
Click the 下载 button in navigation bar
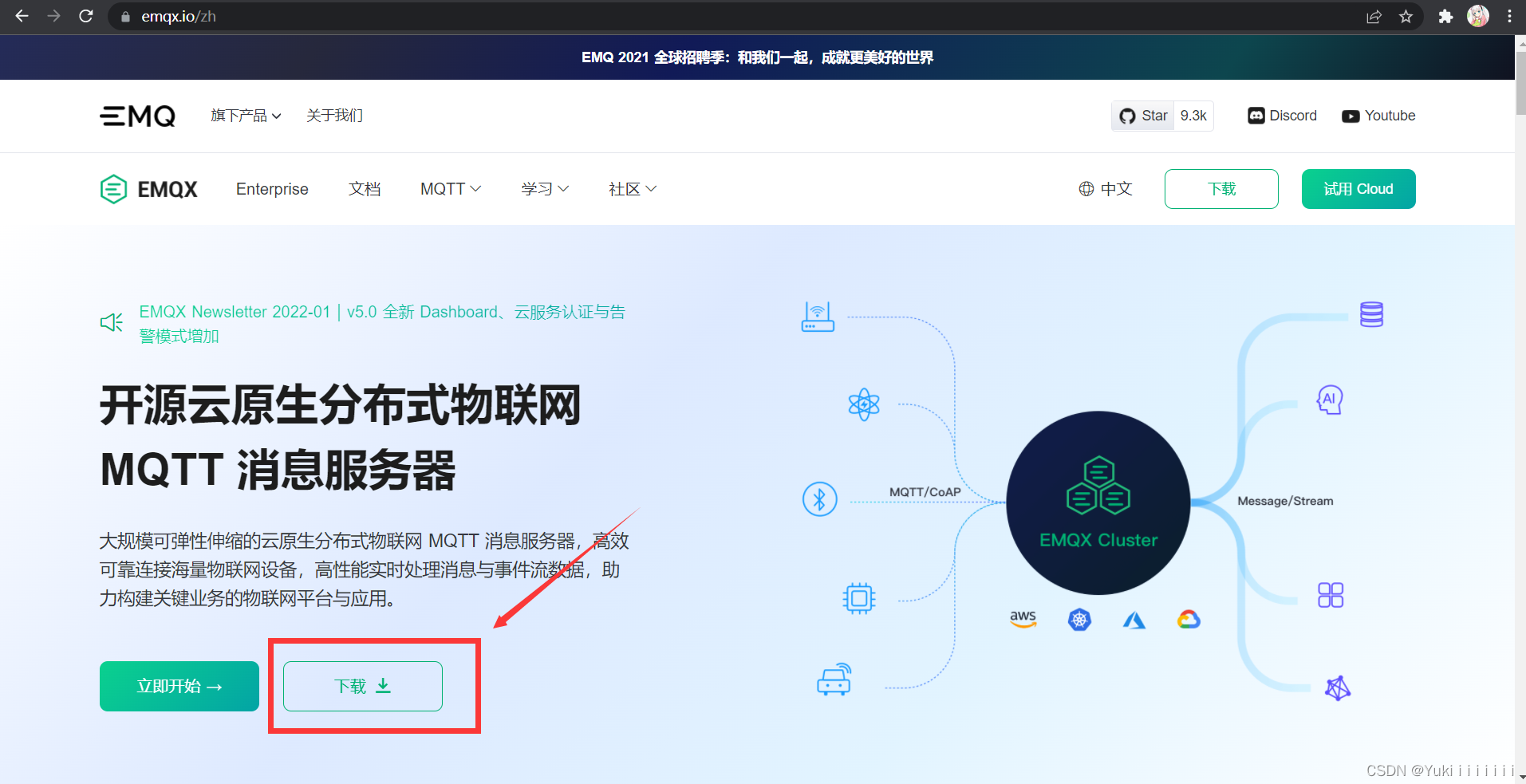point(1221,189)
